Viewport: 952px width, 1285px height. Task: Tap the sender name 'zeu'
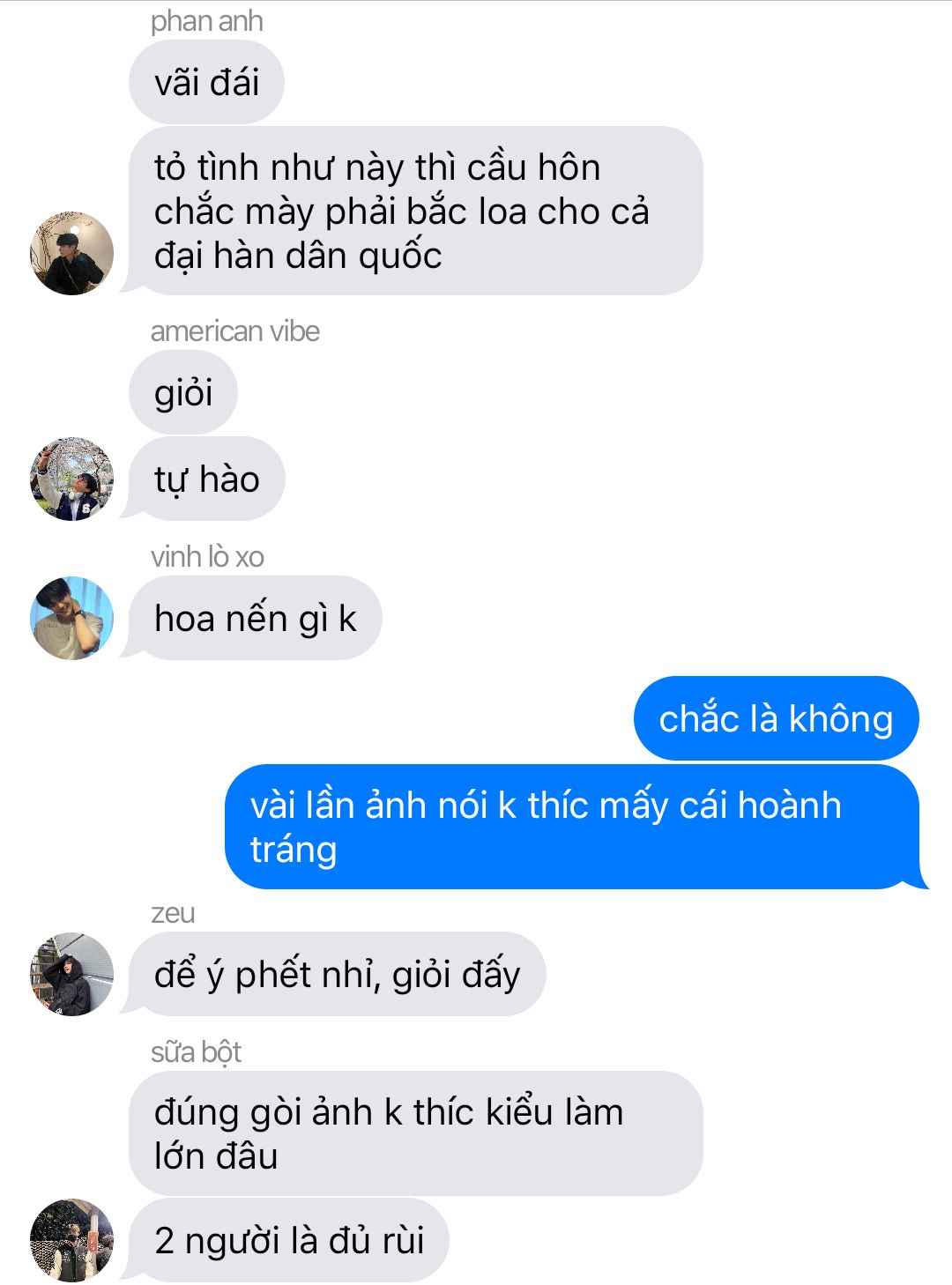coord(173,913)
